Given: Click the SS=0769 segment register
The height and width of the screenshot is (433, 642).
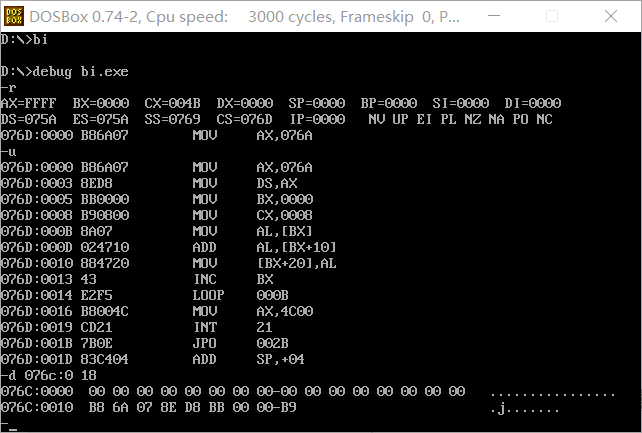Looking at the screenshot, I should (172, 119).
